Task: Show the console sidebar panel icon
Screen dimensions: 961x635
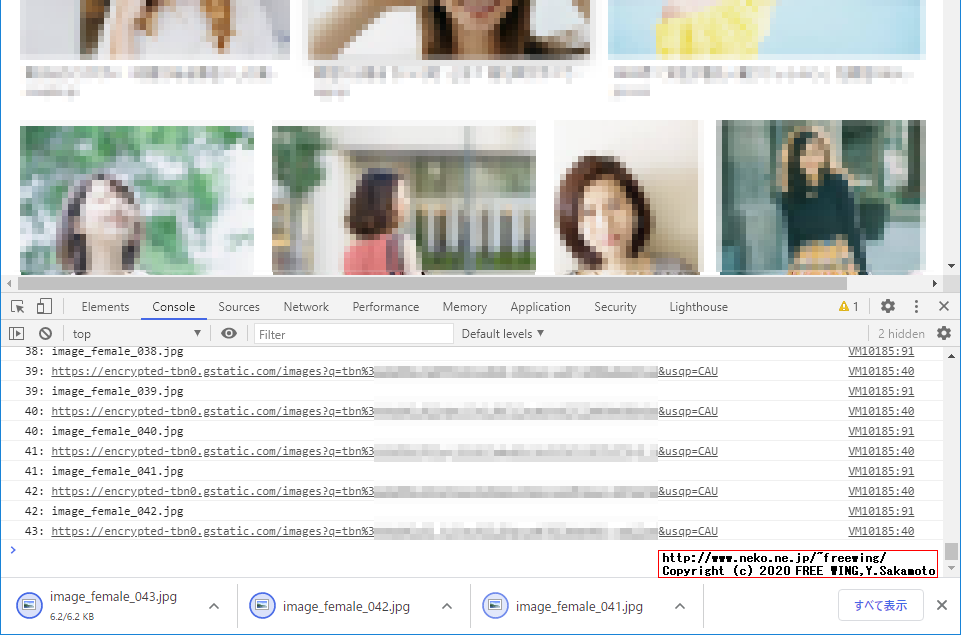Action: [17, 334]
